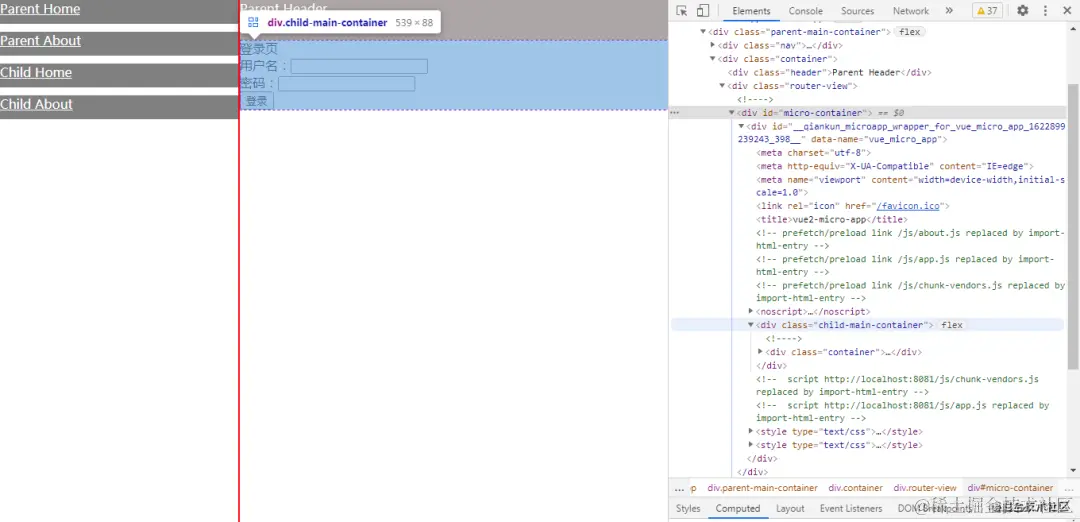Show more DevTools tabs chevron
This screenshot has width=1080, height=522.
tap(948, 10)
